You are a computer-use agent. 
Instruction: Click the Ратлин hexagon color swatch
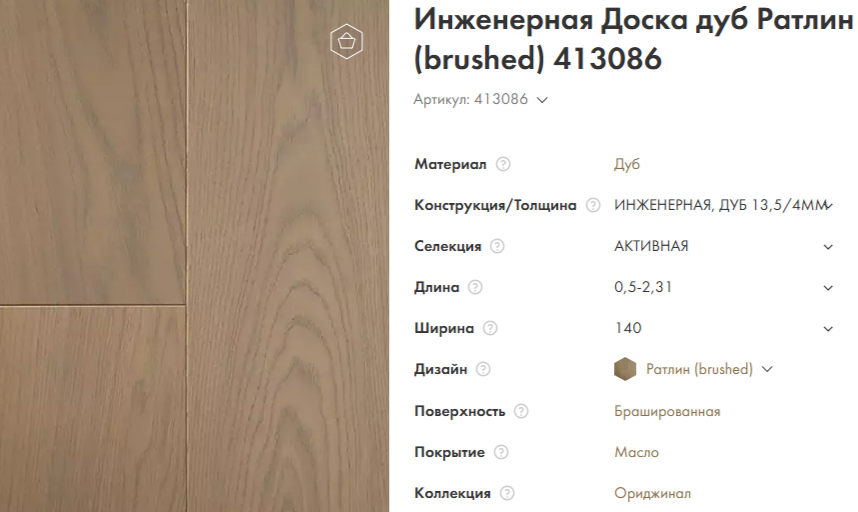click(625, 369)
